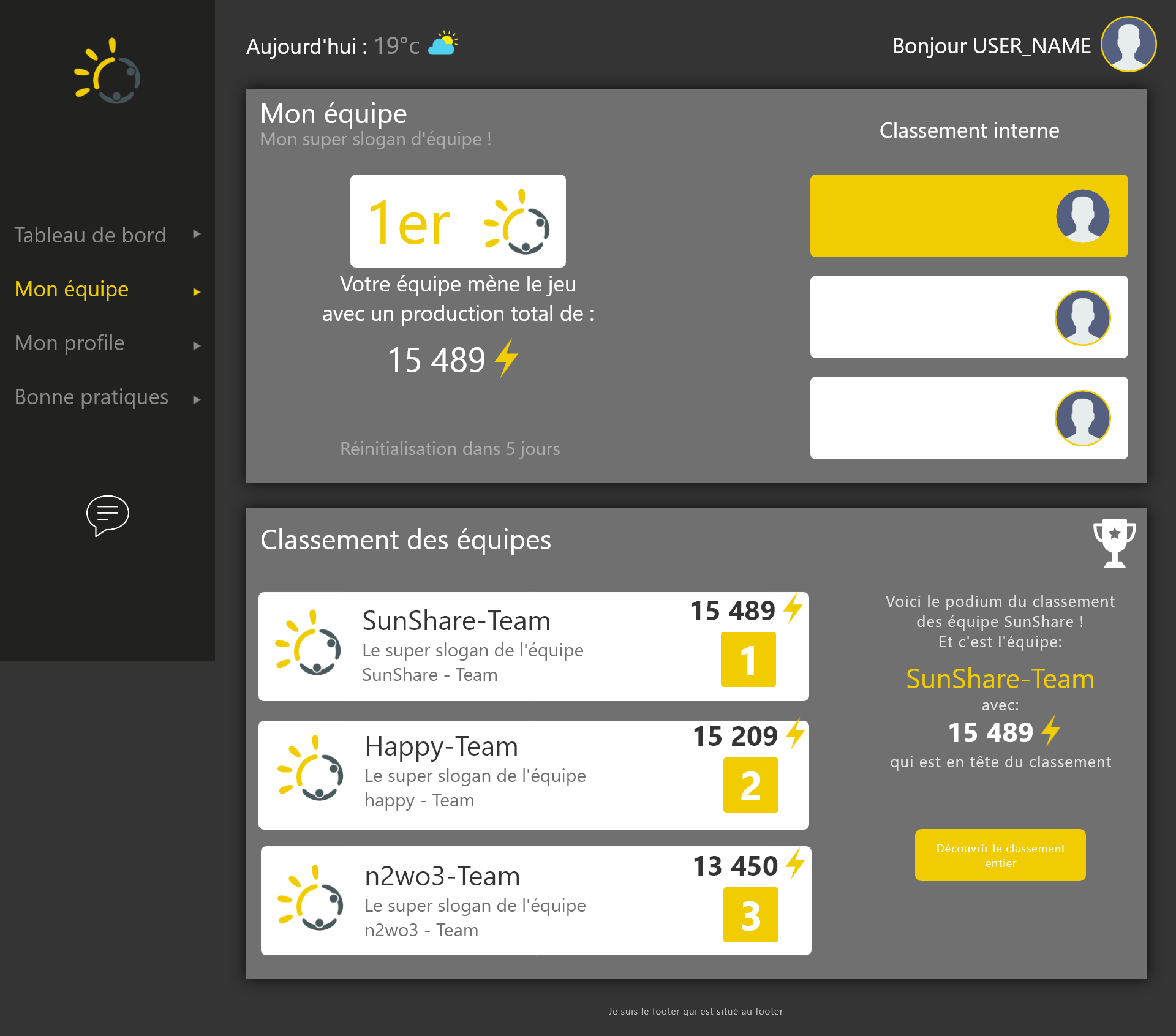Click the Happy-Team logo icon

[x=310, y=768]
